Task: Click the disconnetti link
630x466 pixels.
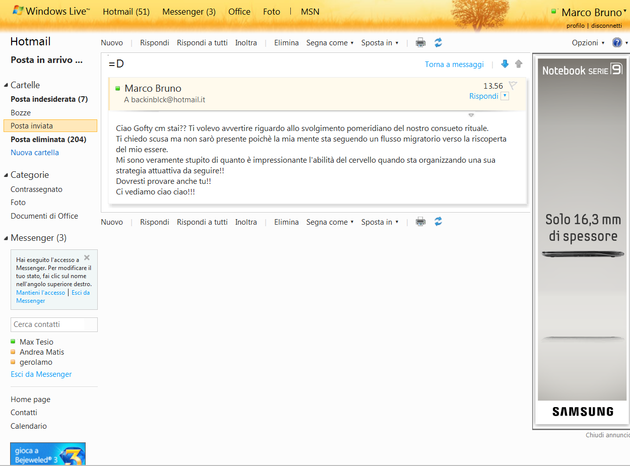Action: point(606,25)
